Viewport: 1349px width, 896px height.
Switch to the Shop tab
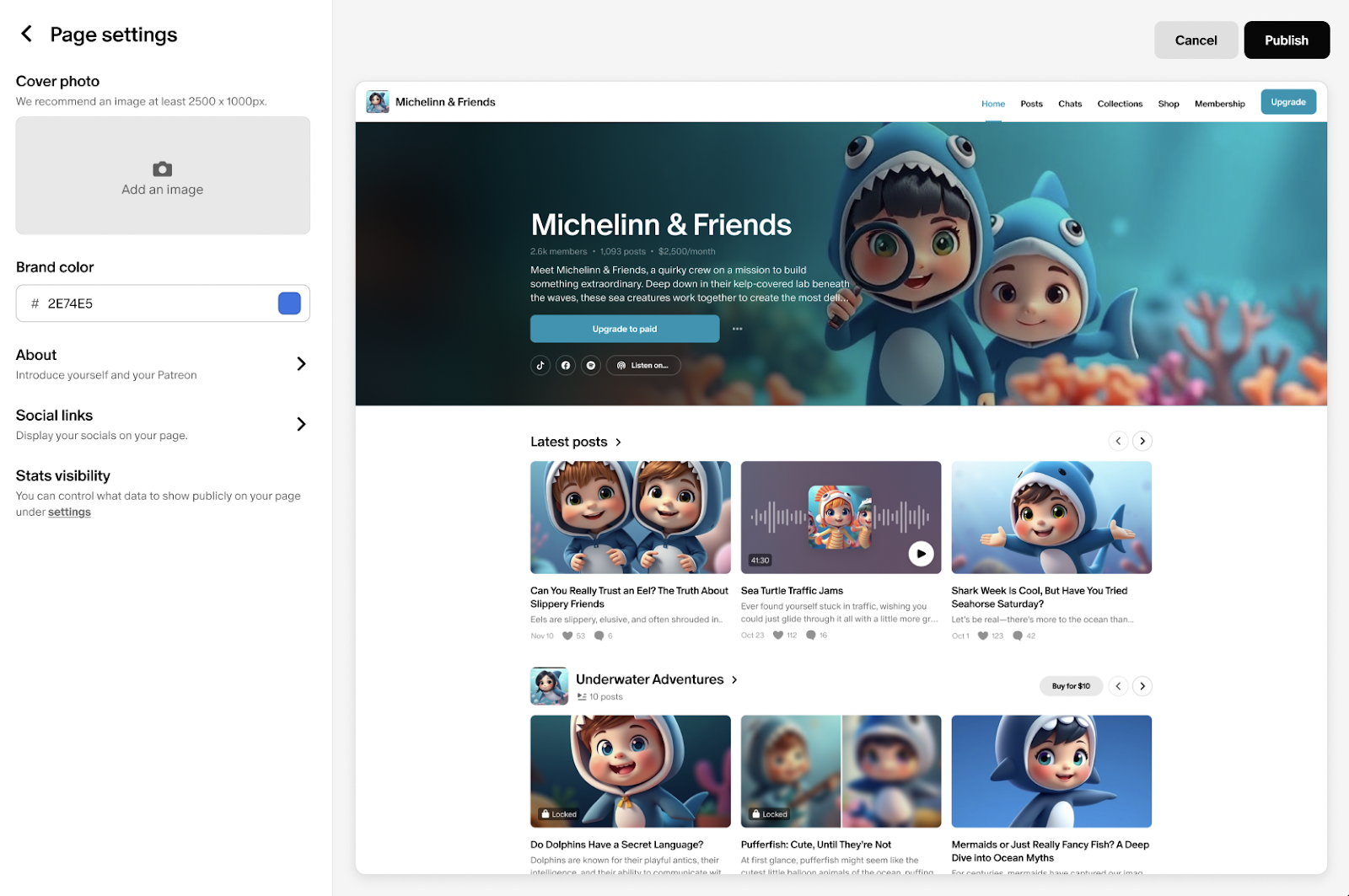[1169, 104]
